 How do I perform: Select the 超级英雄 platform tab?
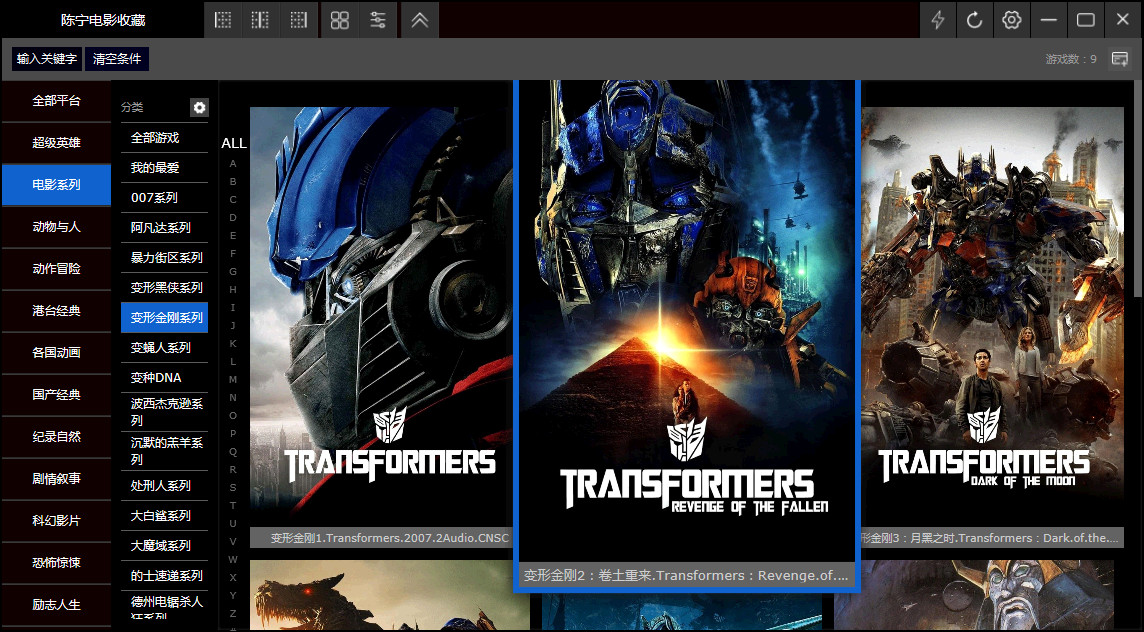[56, 143]
